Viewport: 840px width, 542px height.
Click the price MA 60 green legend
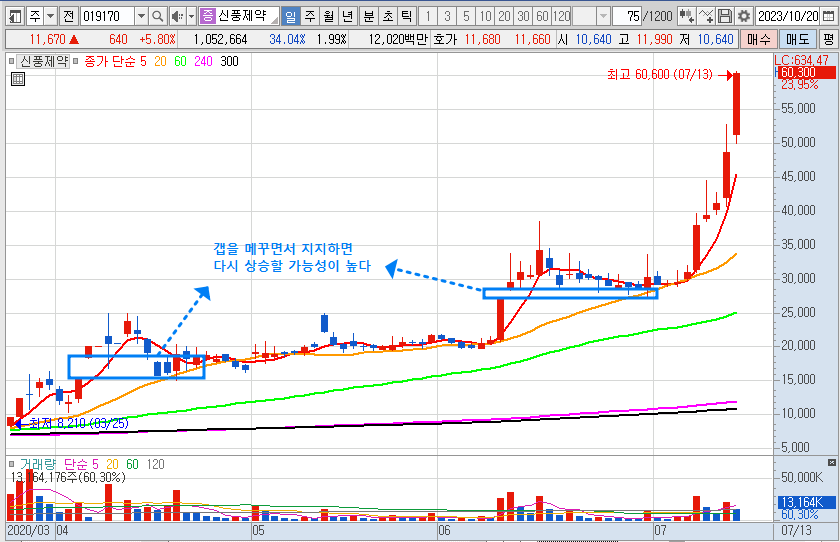pos(180,61)
